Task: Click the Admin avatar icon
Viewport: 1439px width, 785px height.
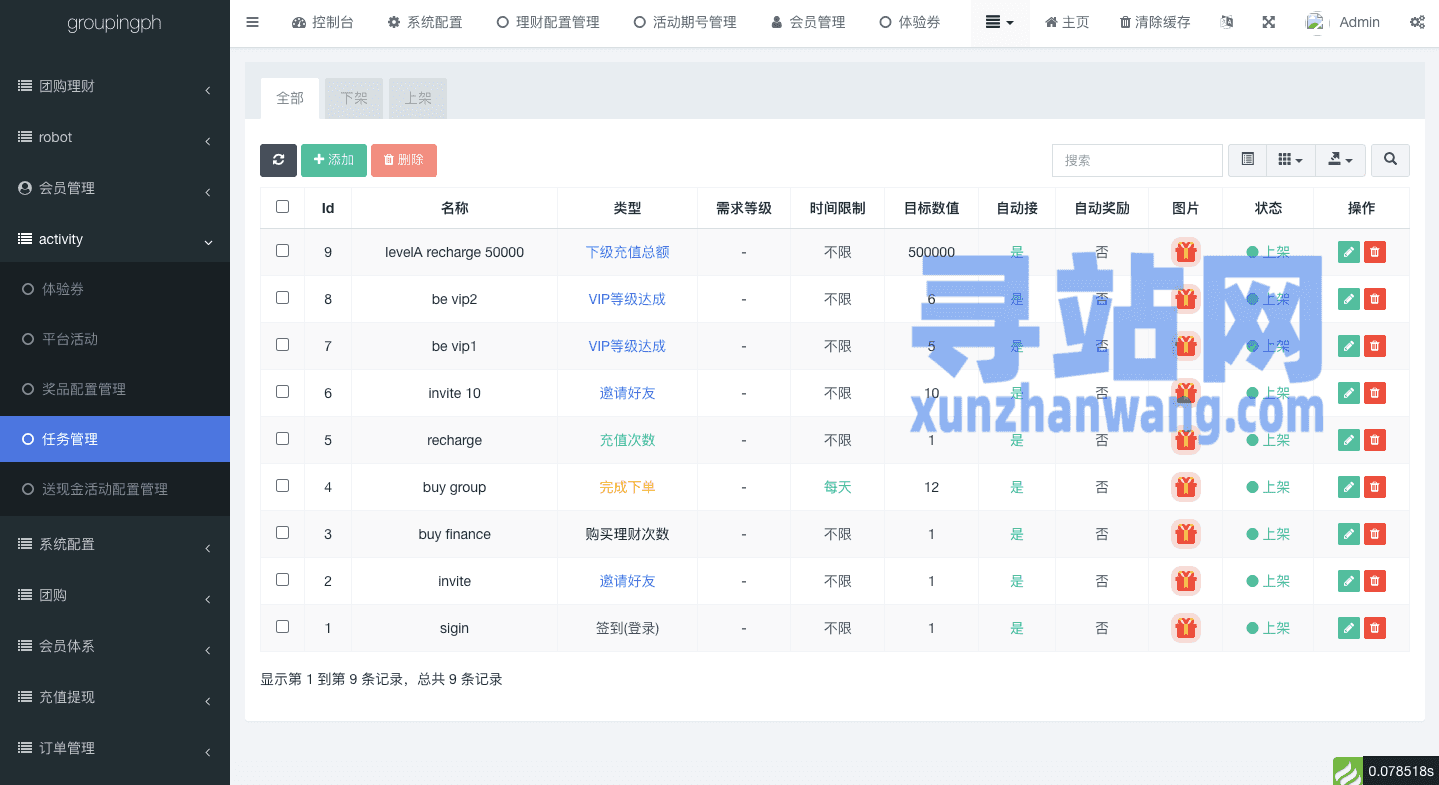Action: point(1317,22)
